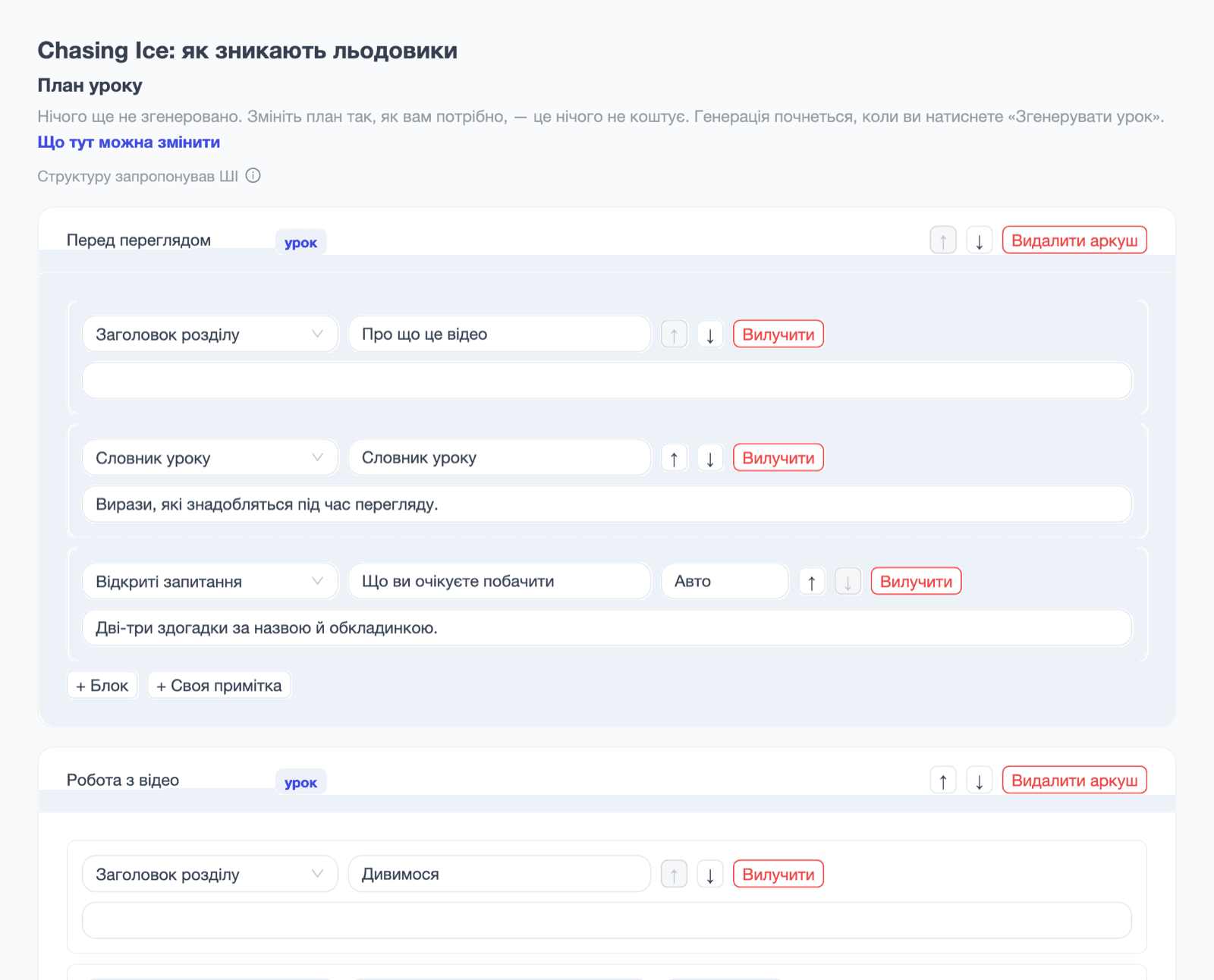Image resolution: width=1214 pixels, height=980 pixels.
Task: Move 'Дивимося' block down
Action: (x=710, y=875)
